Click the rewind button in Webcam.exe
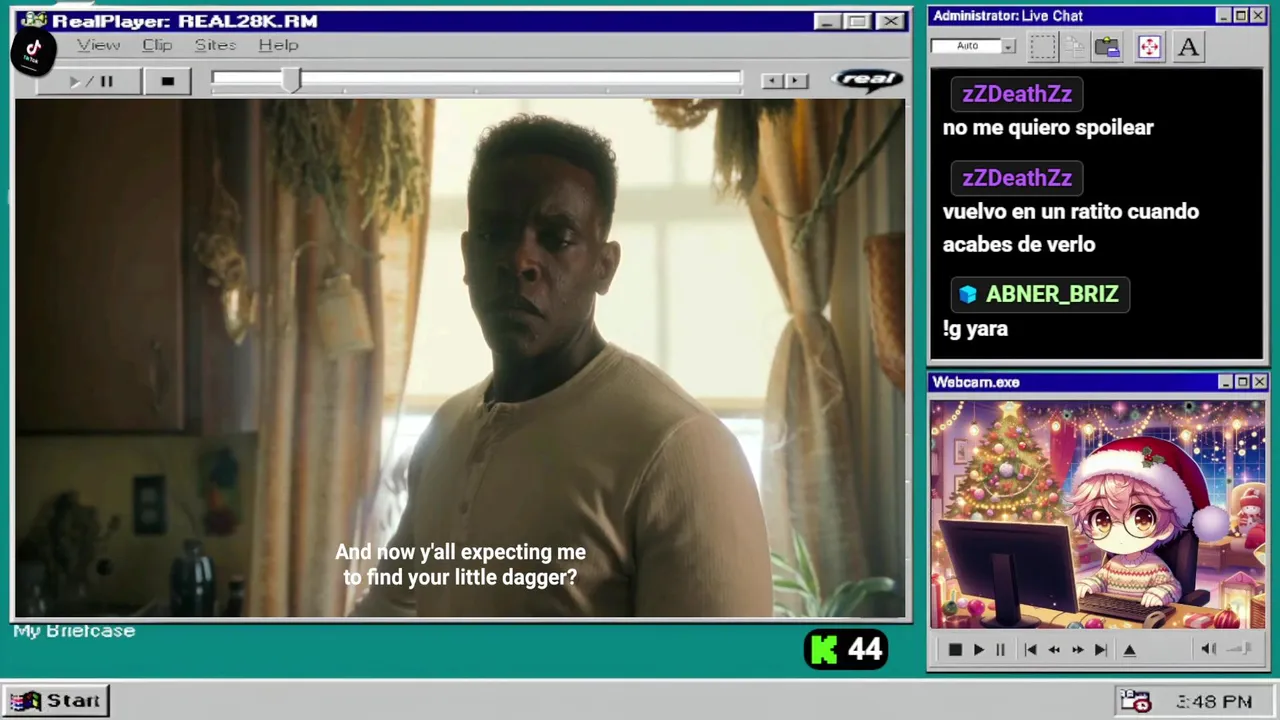 pos(1054,650)
